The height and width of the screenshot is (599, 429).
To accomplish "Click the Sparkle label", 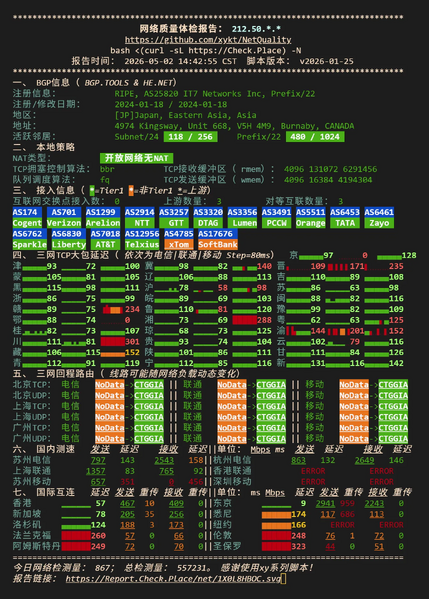I will coord(30,244).
